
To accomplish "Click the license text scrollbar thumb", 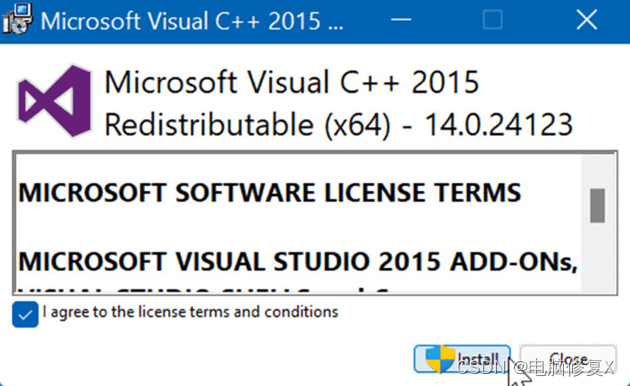I will [x=597, y=205].
